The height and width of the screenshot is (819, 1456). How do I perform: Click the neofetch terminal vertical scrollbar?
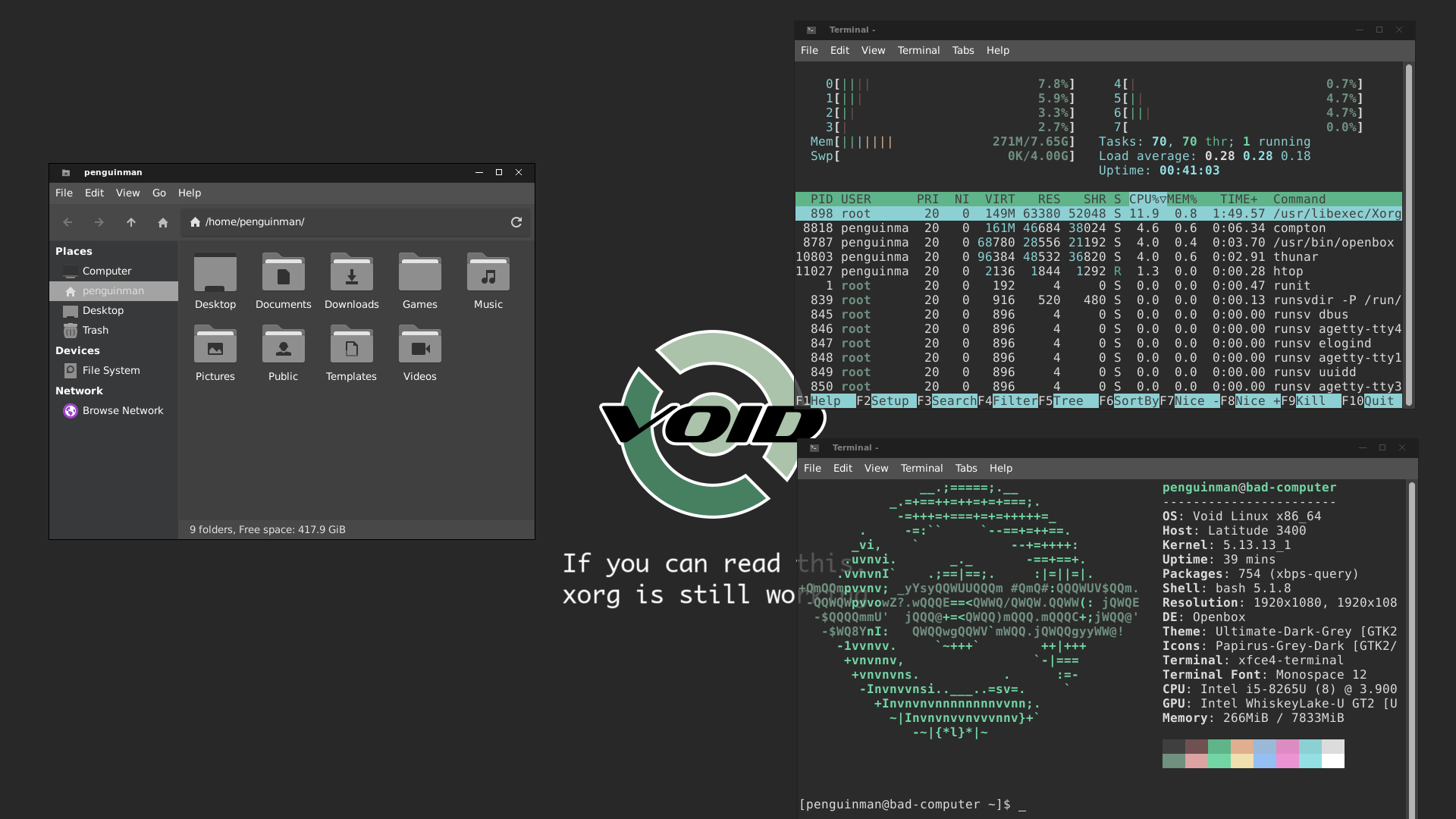(1412, 648)
